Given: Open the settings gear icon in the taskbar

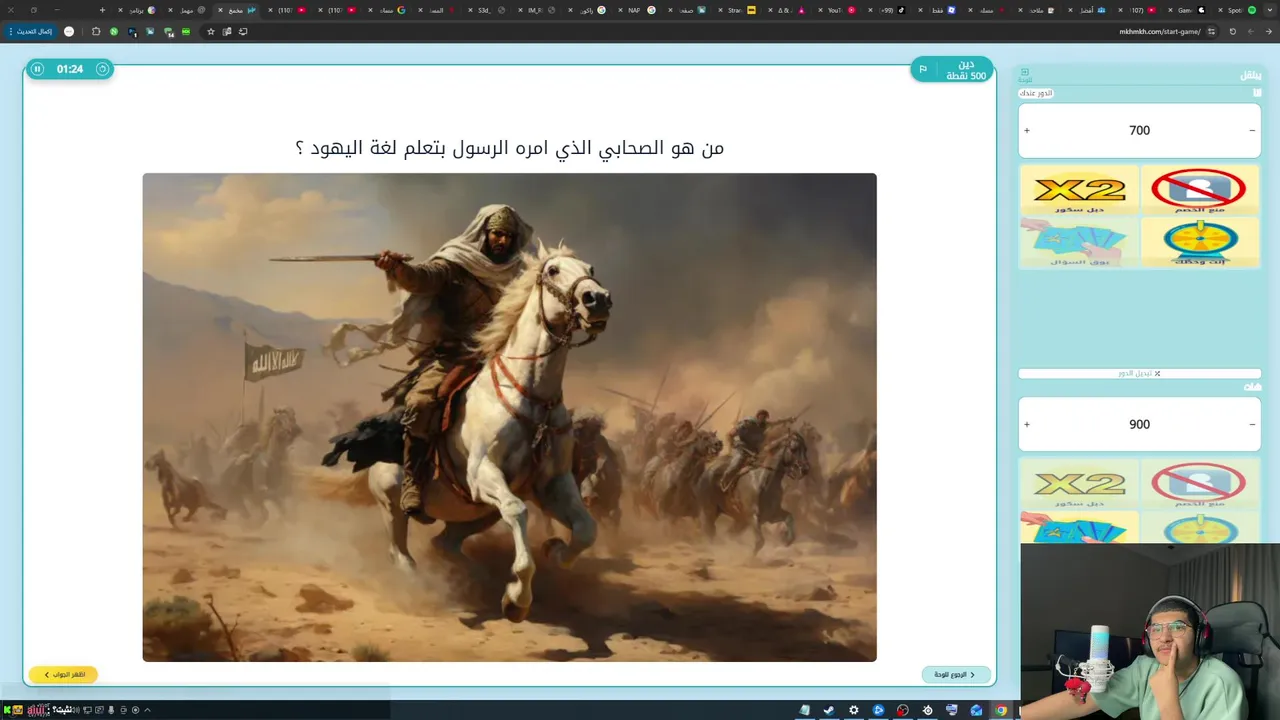Looking at the screenshot, I should point(853,710).
